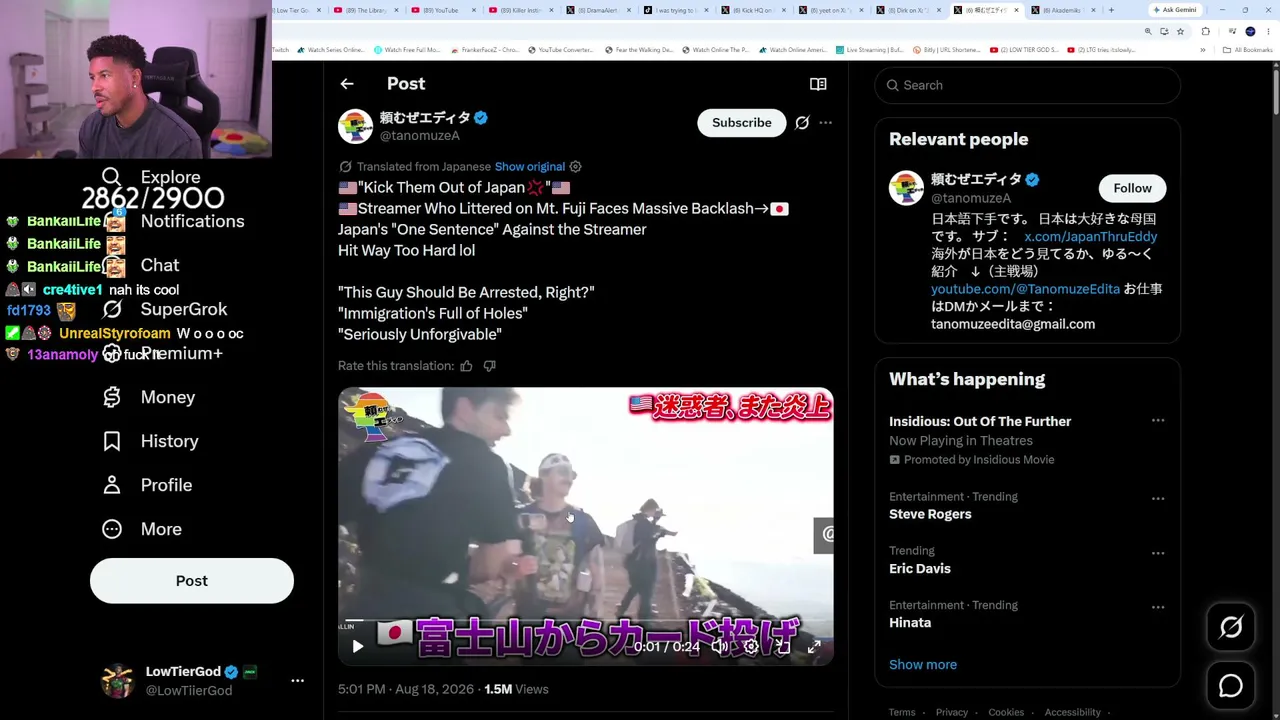
Task: Open the browser extensions puzzle icon
Action: click(x=1205, y=32)
